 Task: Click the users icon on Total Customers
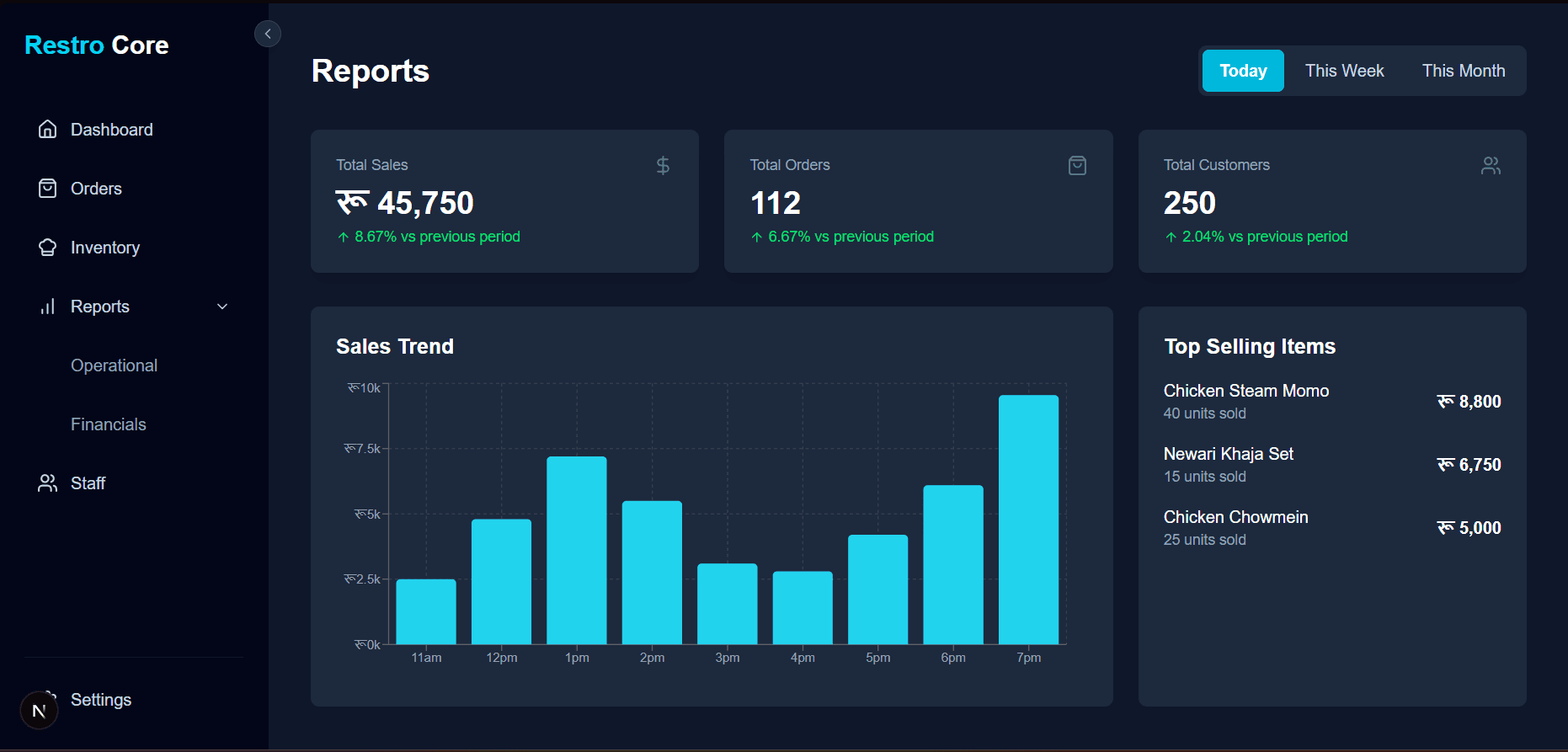tap(1491, 166)
